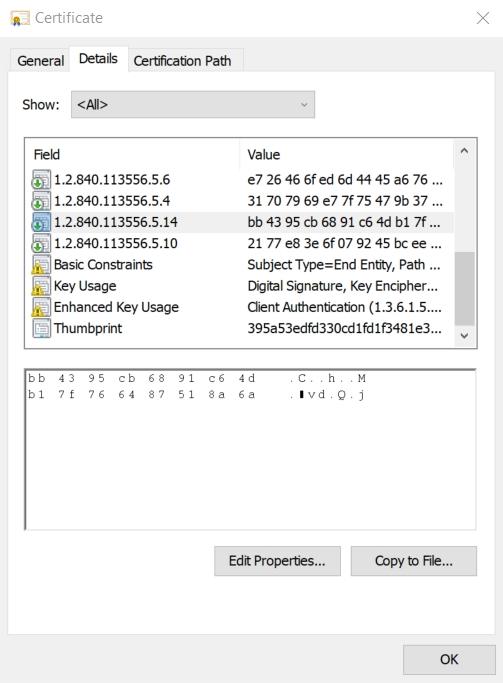Click the 1.2.840.113556.5.4 extension icon
The height and width of the screenshot is (683, 503).
click(x=41, y=201)
